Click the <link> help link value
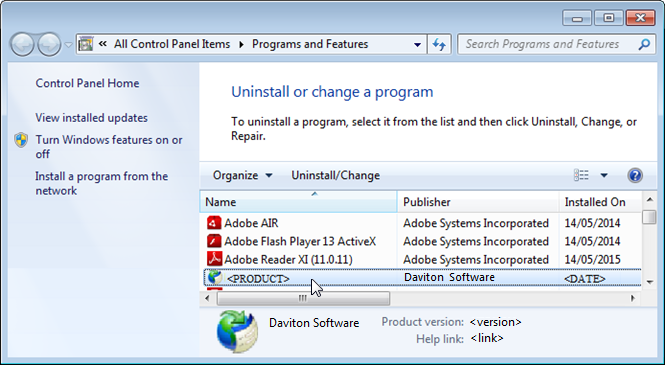Screen dimensions: 665x365 487,338
